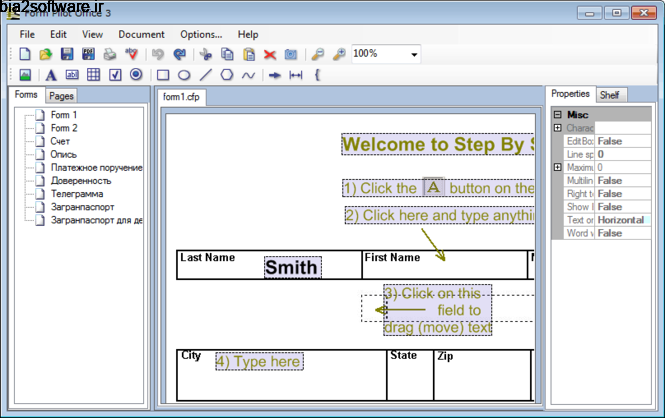Click the Smith text field
Screen dimensions: 665x418
click(x=291, y=267)
